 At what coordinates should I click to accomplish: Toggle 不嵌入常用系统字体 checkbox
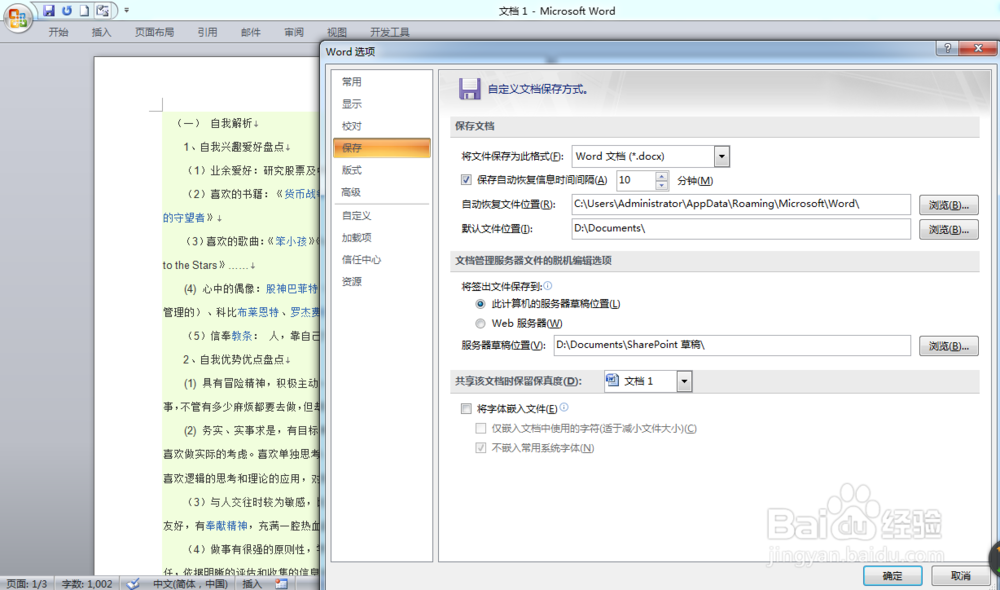pos(481,448)
